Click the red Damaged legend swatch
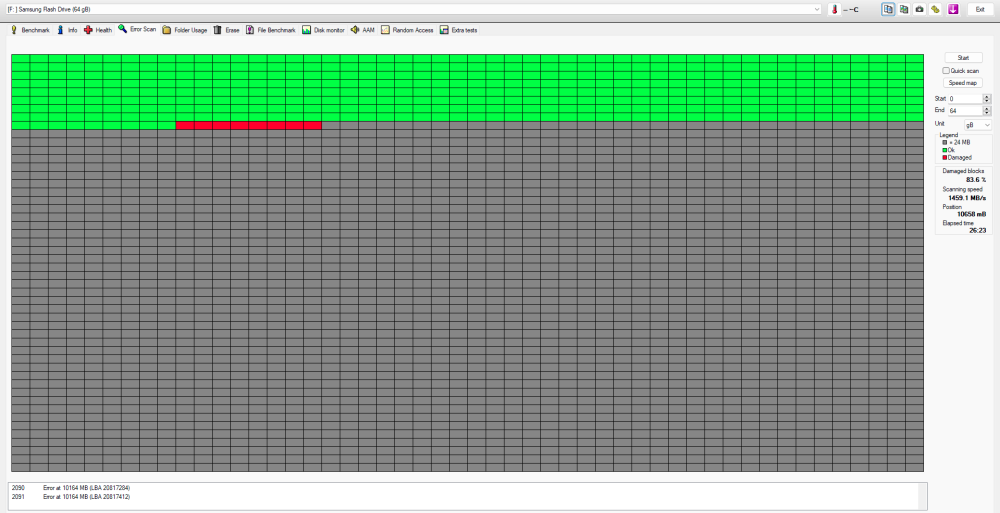Image resolution: width=1000 pixels, height=513 pixels. click(945, 158)
